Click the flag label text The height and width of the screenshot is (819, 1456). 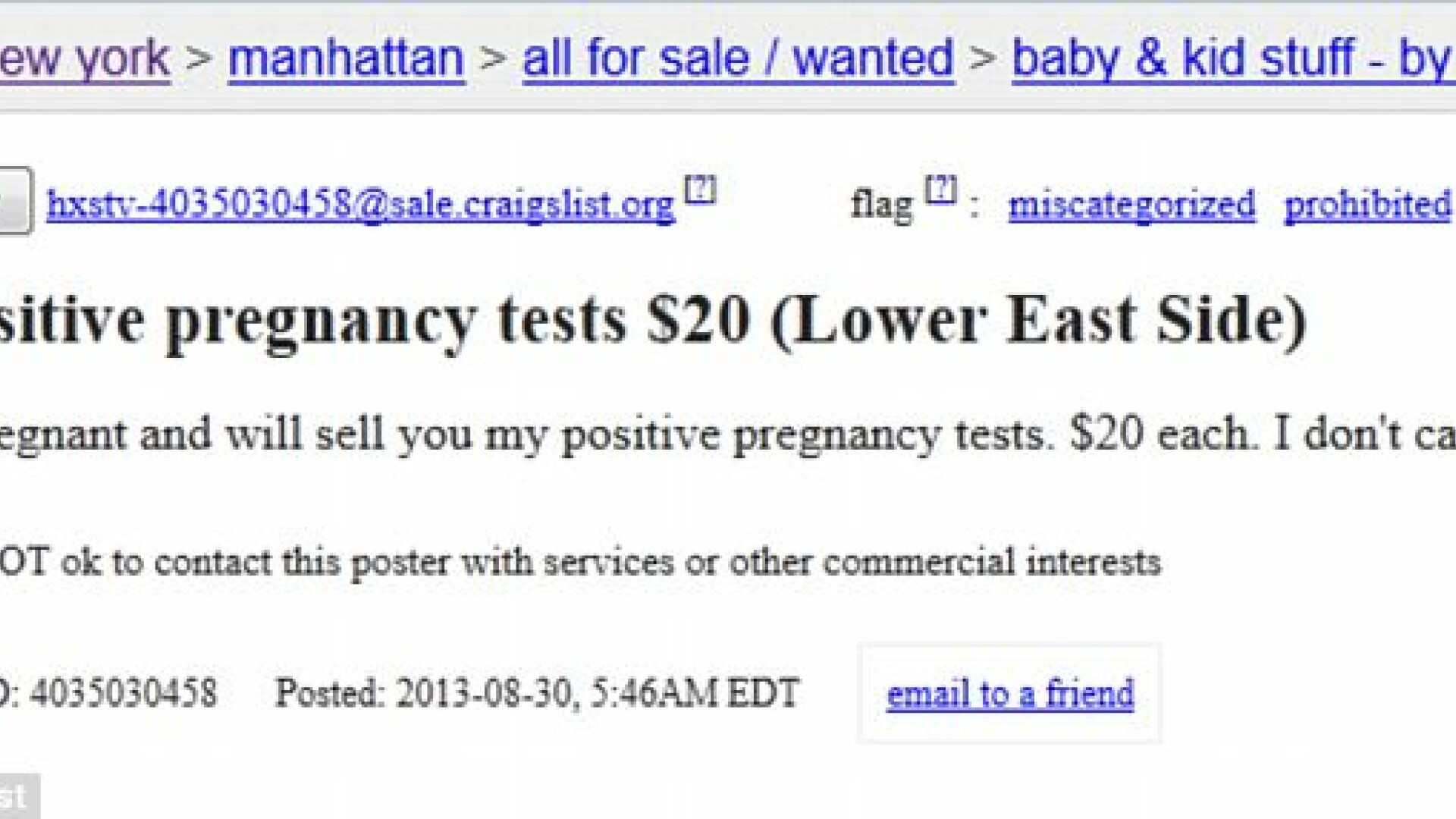click(881, 205)
